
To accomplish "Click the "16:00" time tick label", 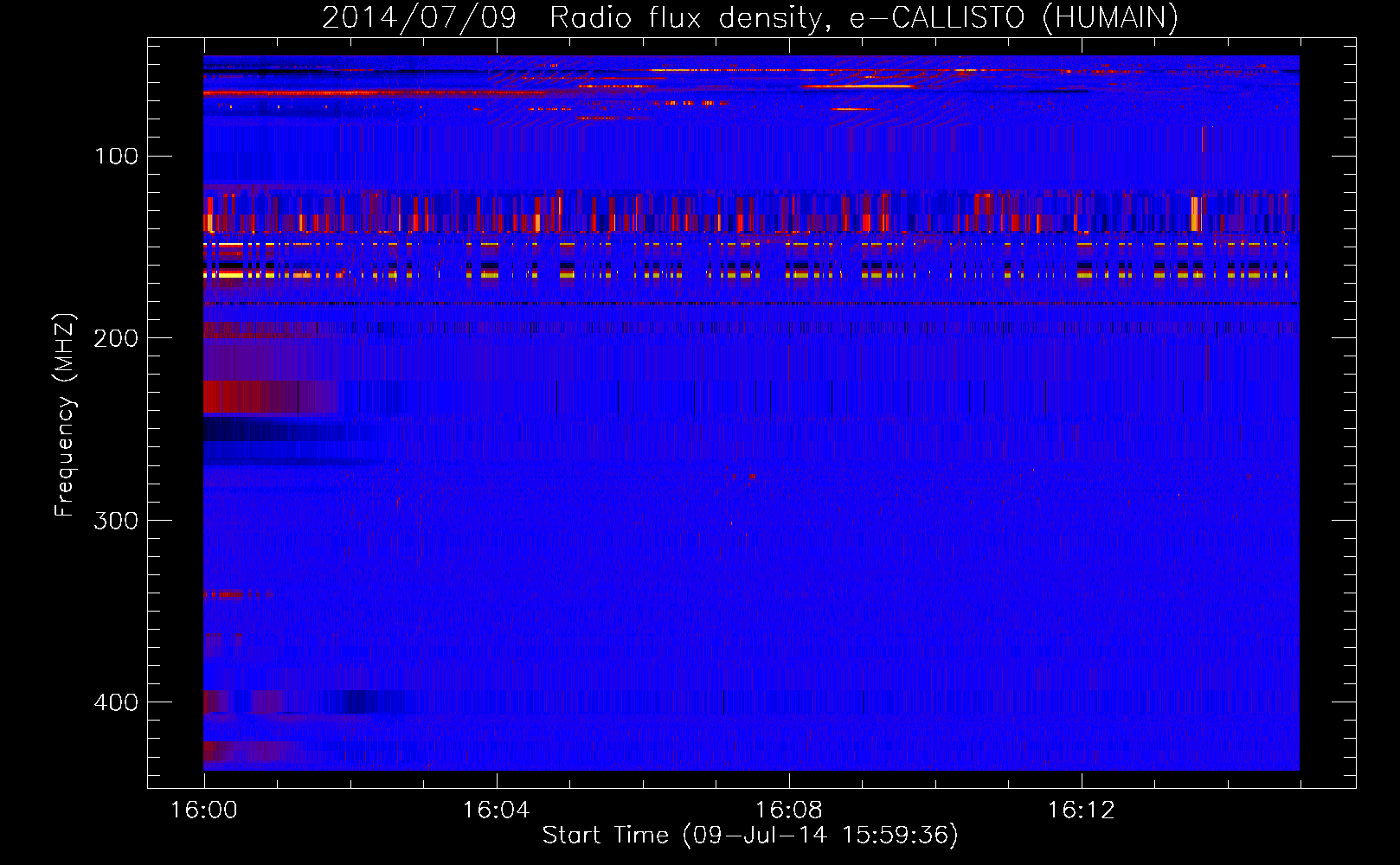I will coord(204,811).
